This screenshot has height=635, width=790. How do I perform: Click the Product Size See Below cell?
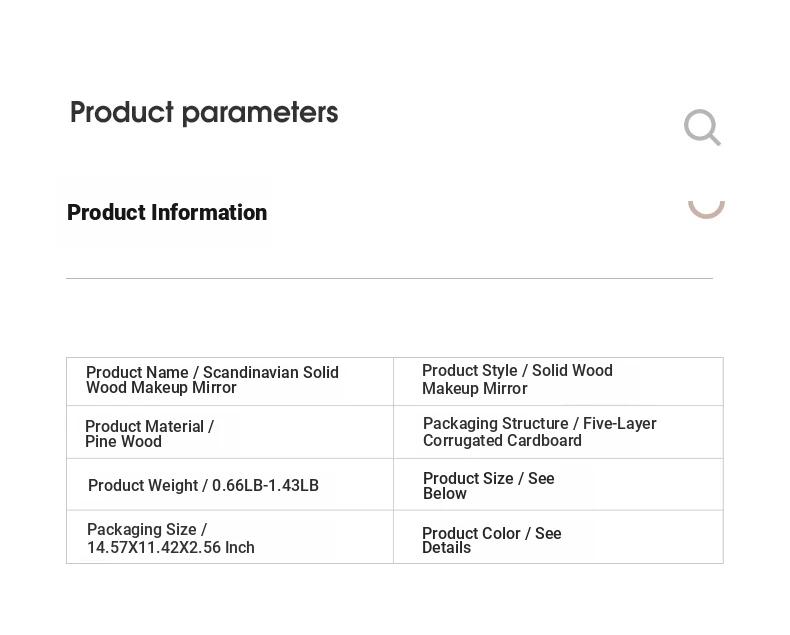tap(558, 485)
